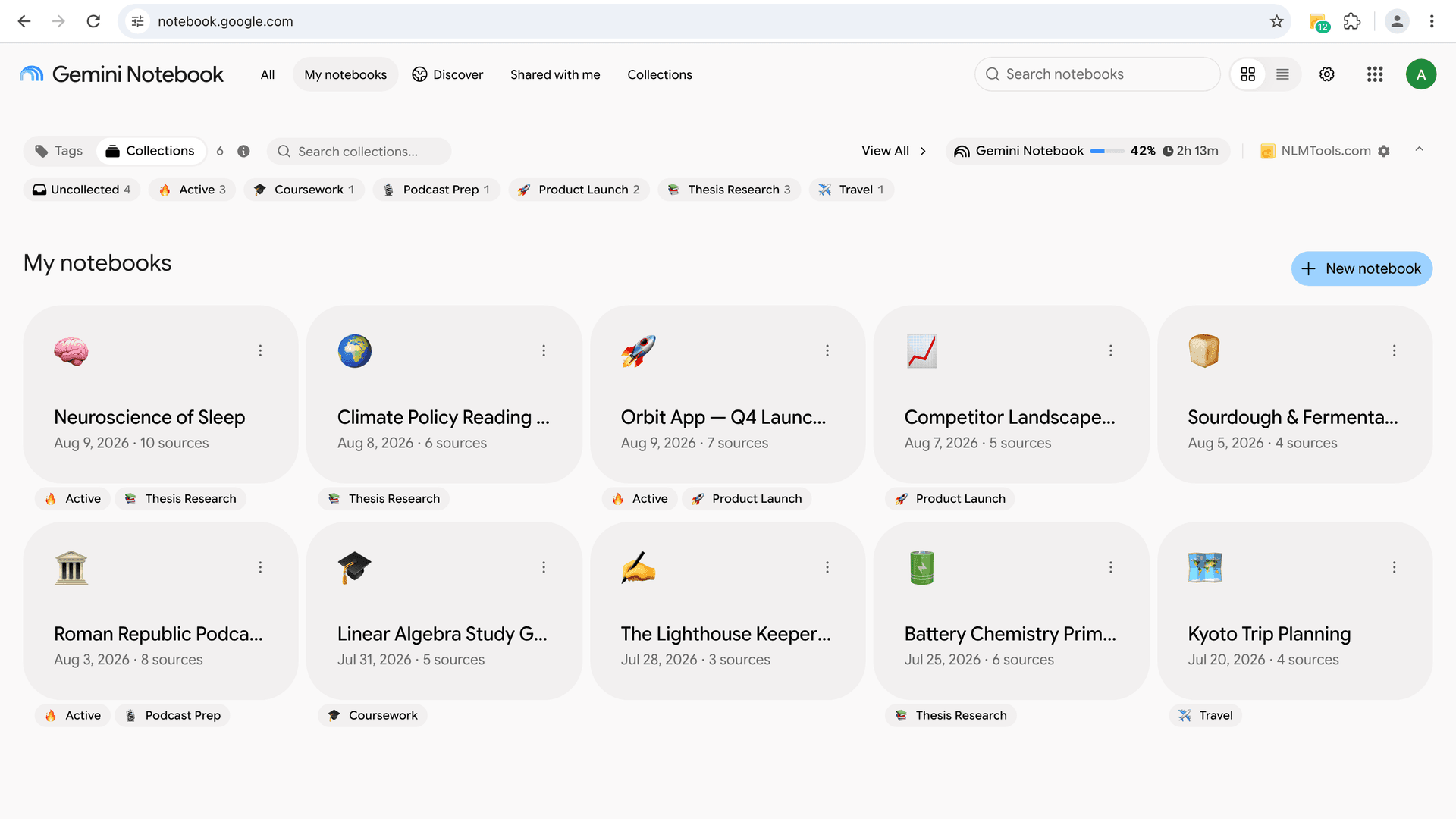This screenshot has width=1456, height=819.
Task: Filter by Podcast Prep collection chip
Action: click(437, 190)
